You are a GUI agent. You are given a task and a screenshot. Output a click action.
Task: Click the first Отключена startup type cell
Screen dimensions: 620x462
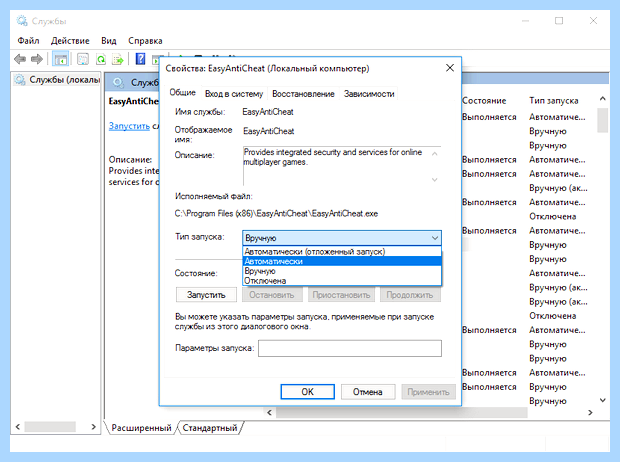click(x=553, y=216)
